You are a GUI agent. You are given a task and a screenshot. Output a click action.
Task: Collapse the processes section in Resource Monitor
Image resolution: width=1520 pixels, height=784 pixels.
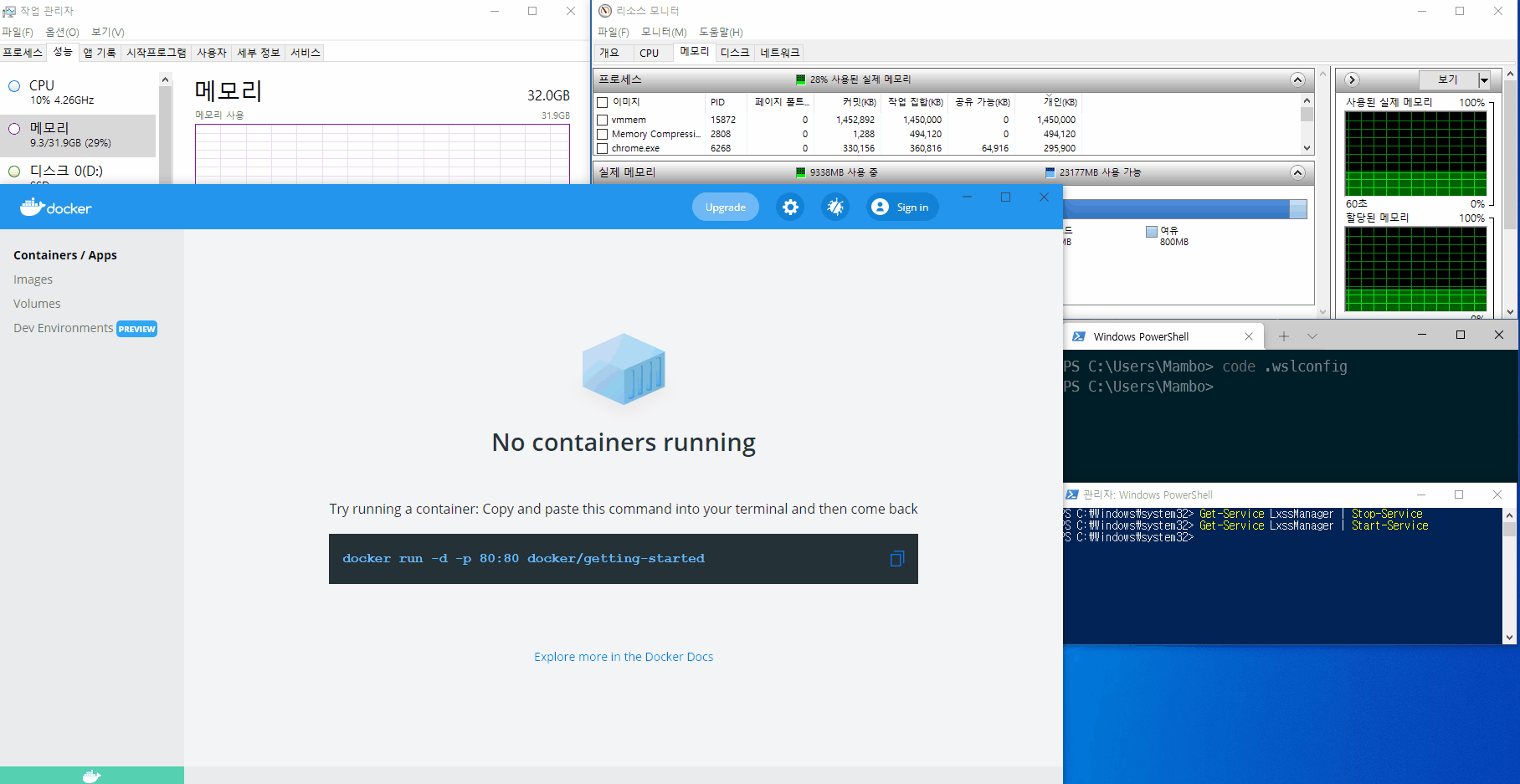click(1297, 80)
